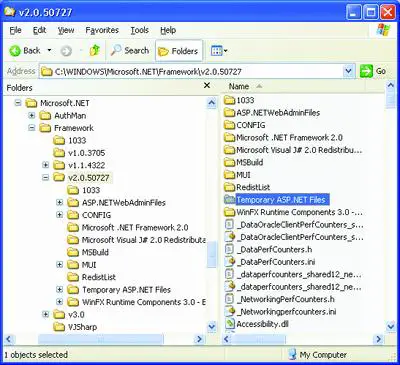Open the Help menu
400x365 pixels.
pyautogui.click(x=168, y=31)
